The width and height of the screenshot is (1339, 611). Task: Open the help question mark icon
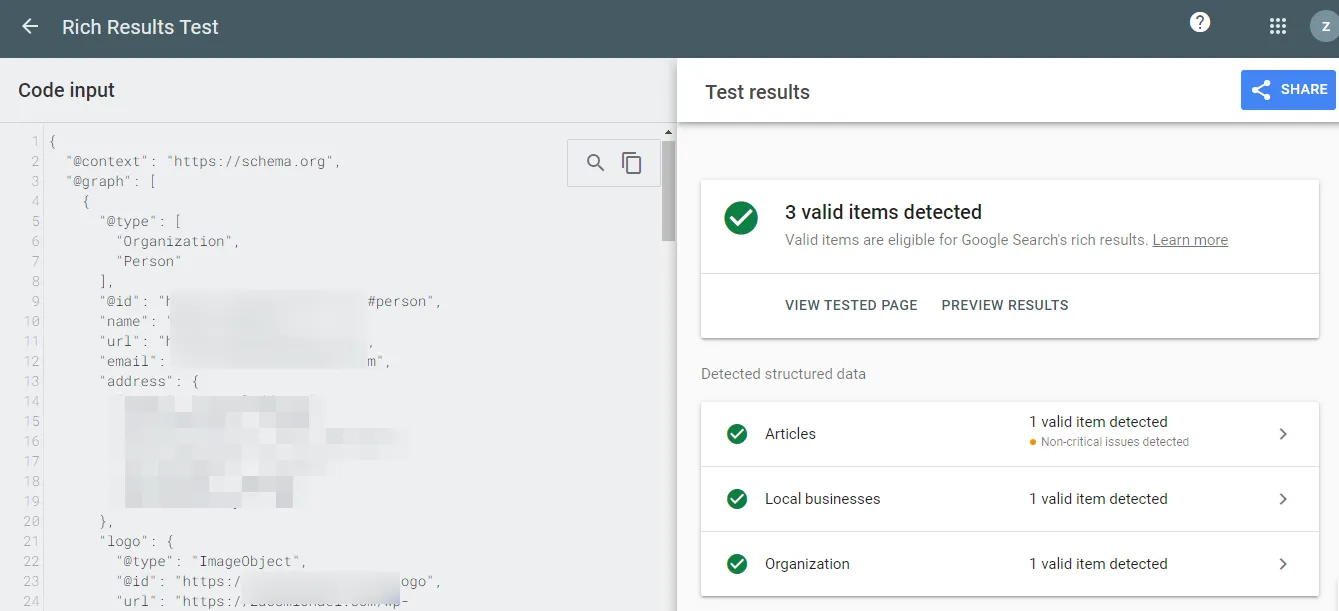pyautogui.click(x=1200, y=22)
